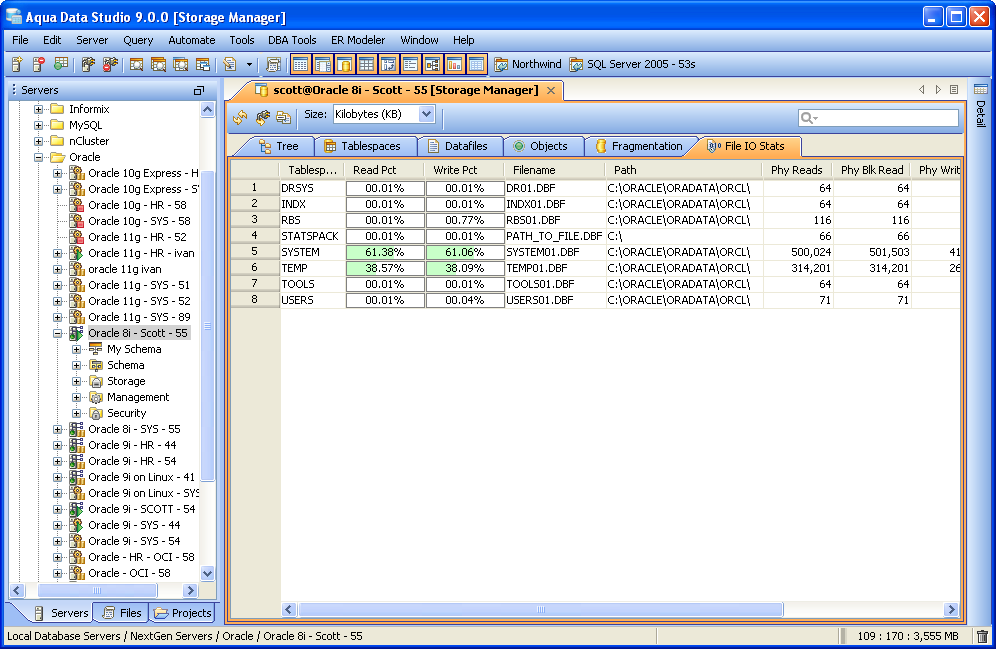Open the Automate menu
Image resolution: width=996 pixels, height=649 pixels.
[x=191, y=40]
